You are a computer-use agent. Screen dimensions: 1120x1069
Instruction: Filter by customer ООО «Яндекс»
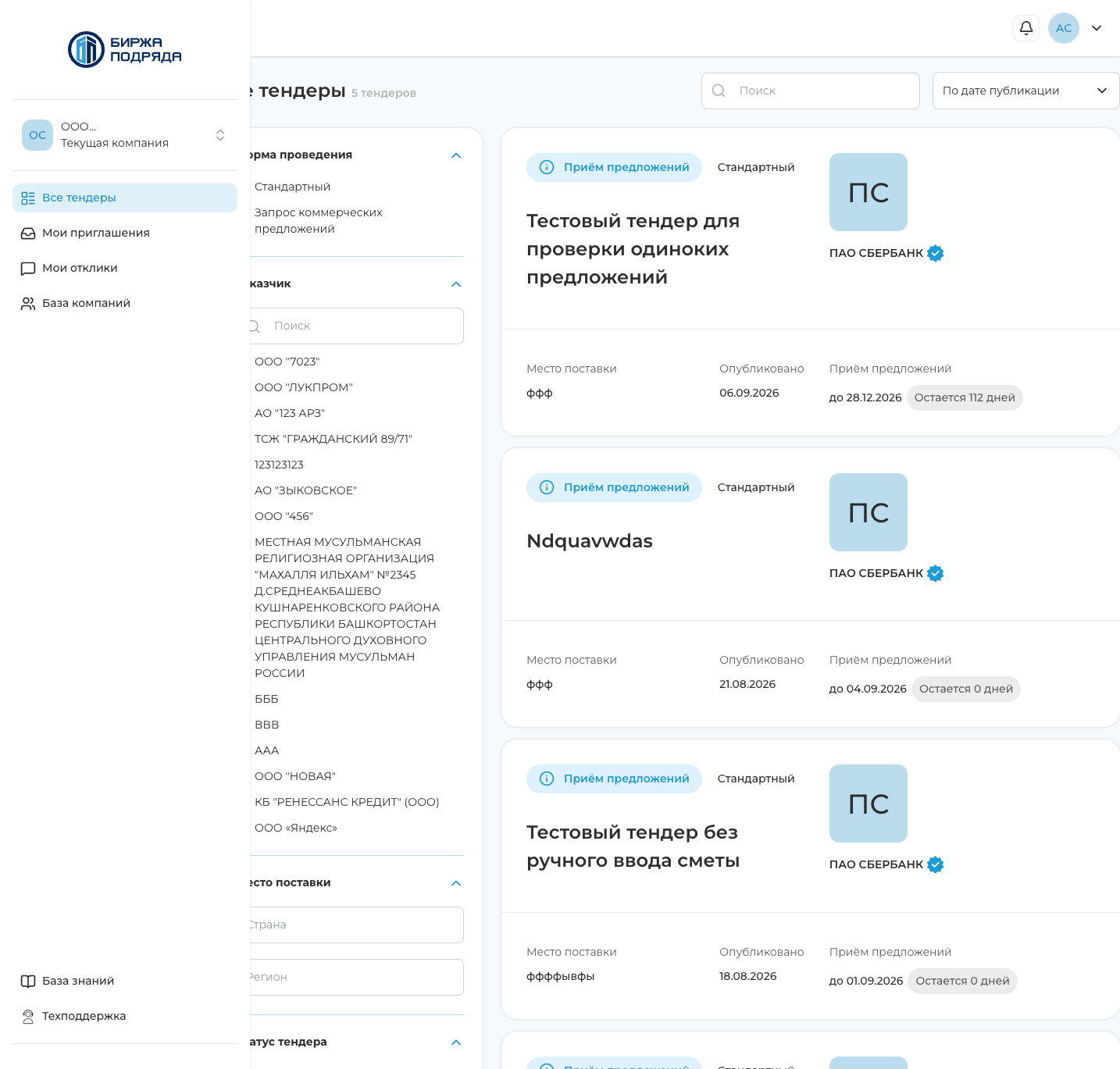(x=296, y=828)
